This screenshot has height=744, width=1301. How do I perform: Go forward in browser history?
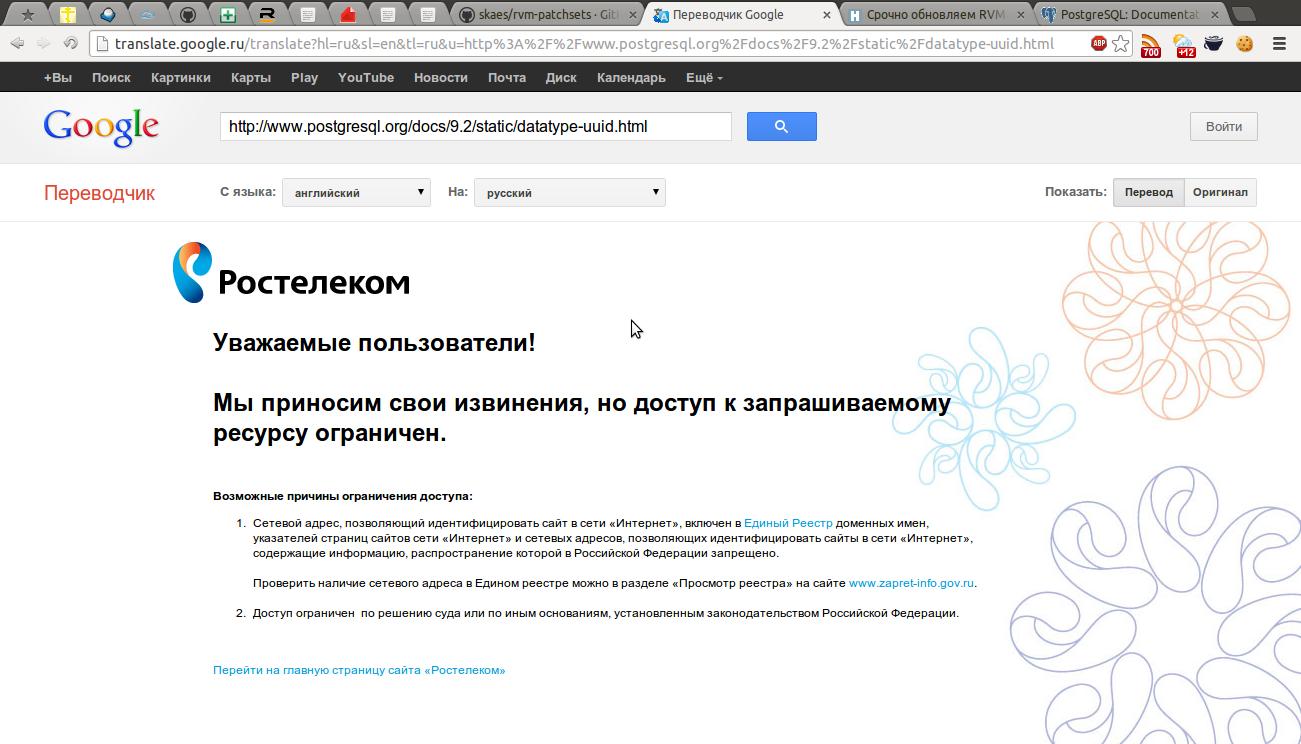pyautogui.click(x=43, y=44)
